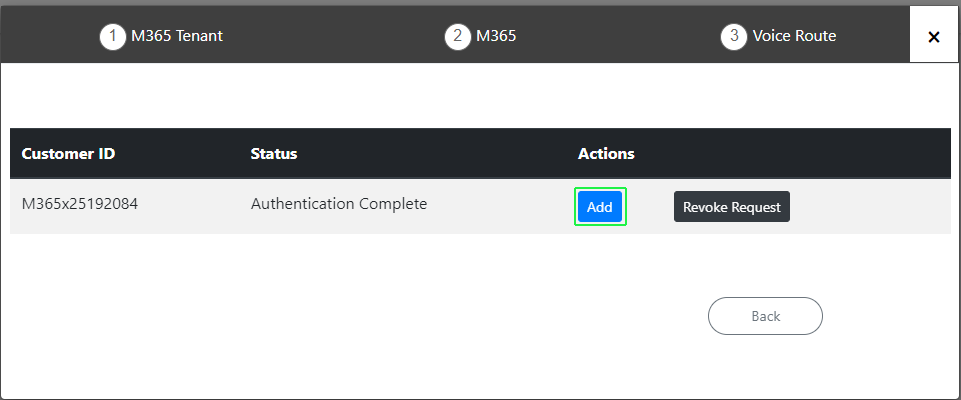
Task: Select the Status column header
Action: click(274, 153)
